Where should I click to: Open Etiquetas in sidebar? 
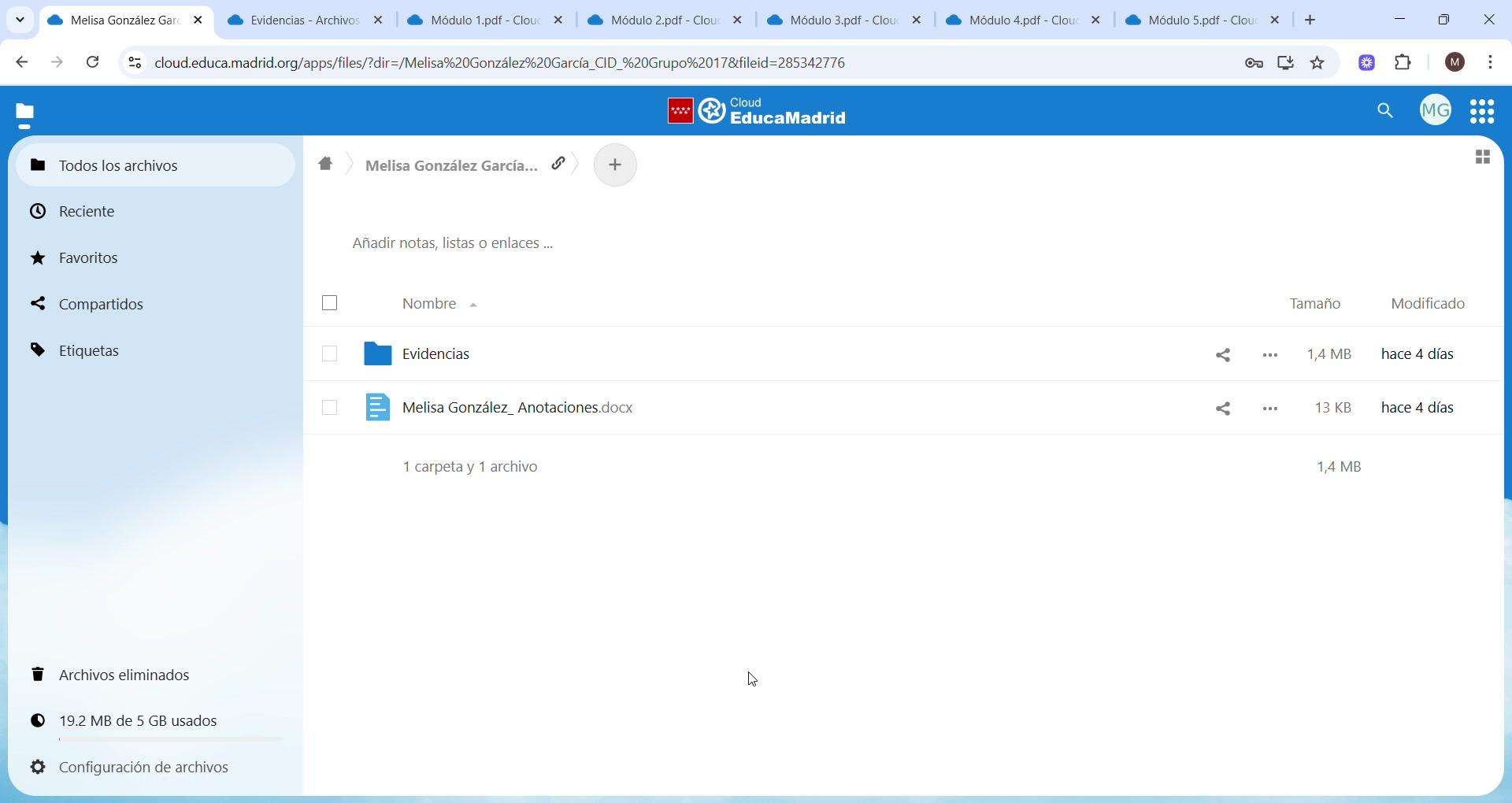click(155, 350)
